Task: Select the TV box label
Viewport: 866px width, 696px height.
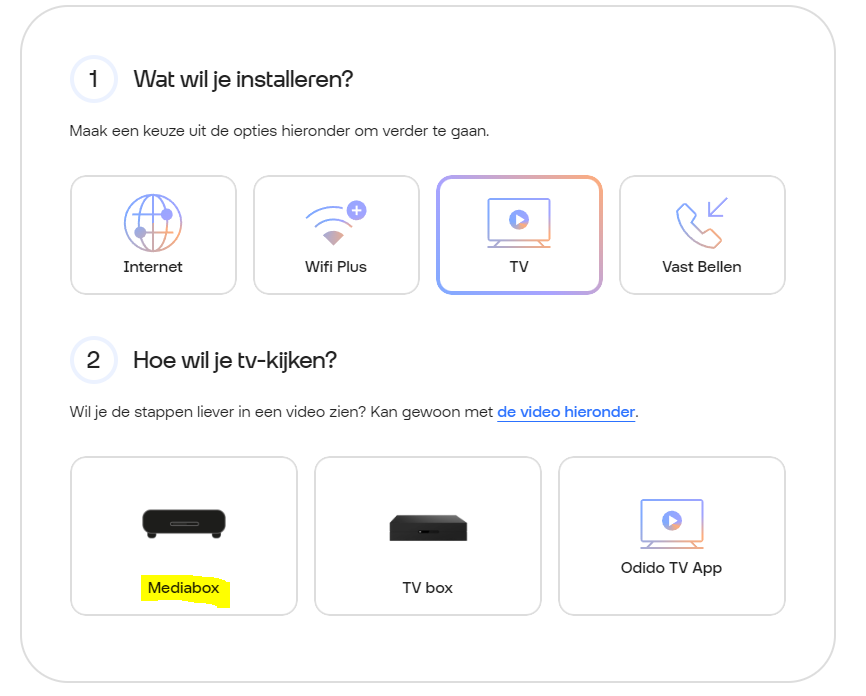Action: tap(427, 588)
